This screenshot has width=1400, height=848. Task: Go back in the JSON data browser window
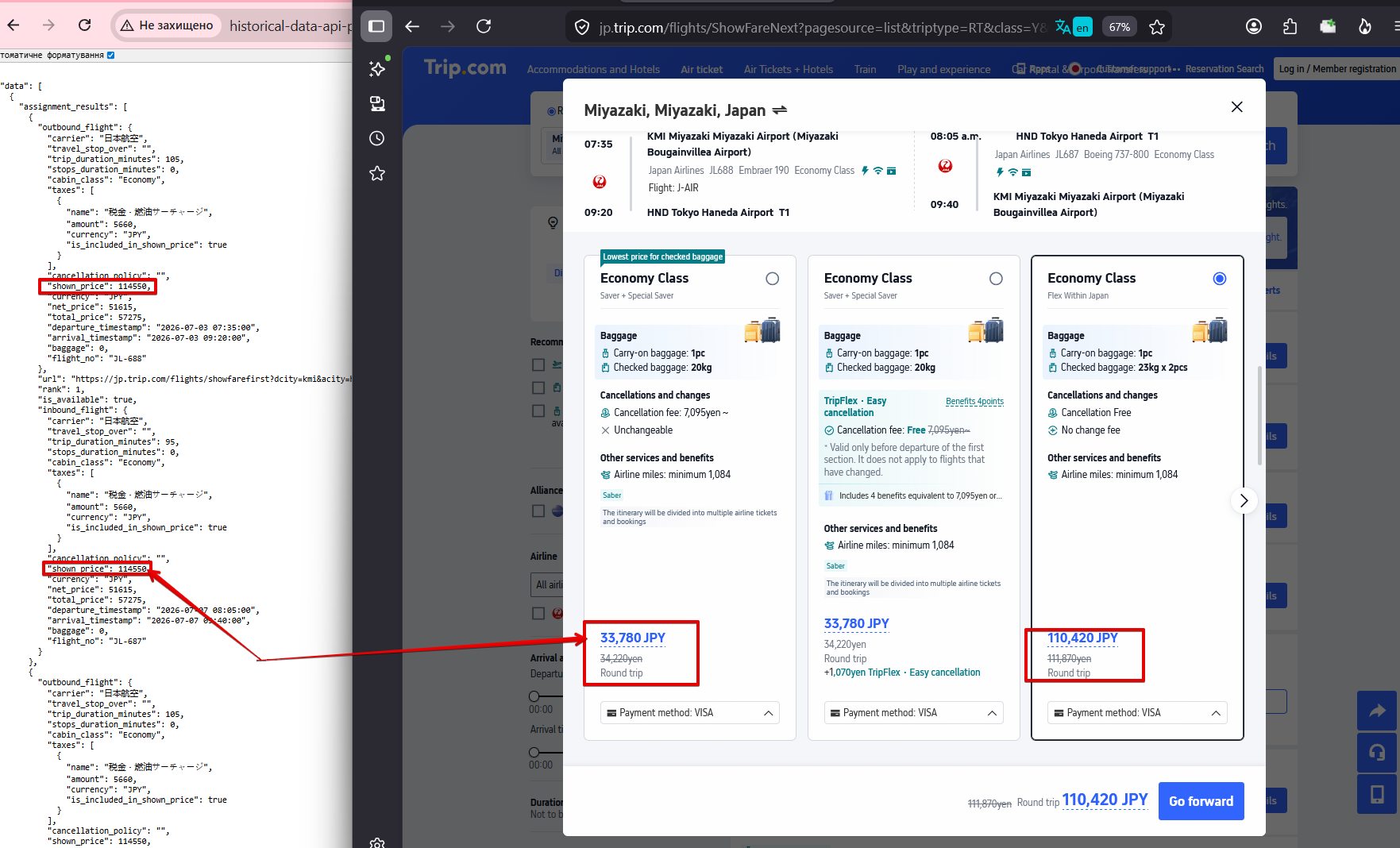click(x=13, y=25)
